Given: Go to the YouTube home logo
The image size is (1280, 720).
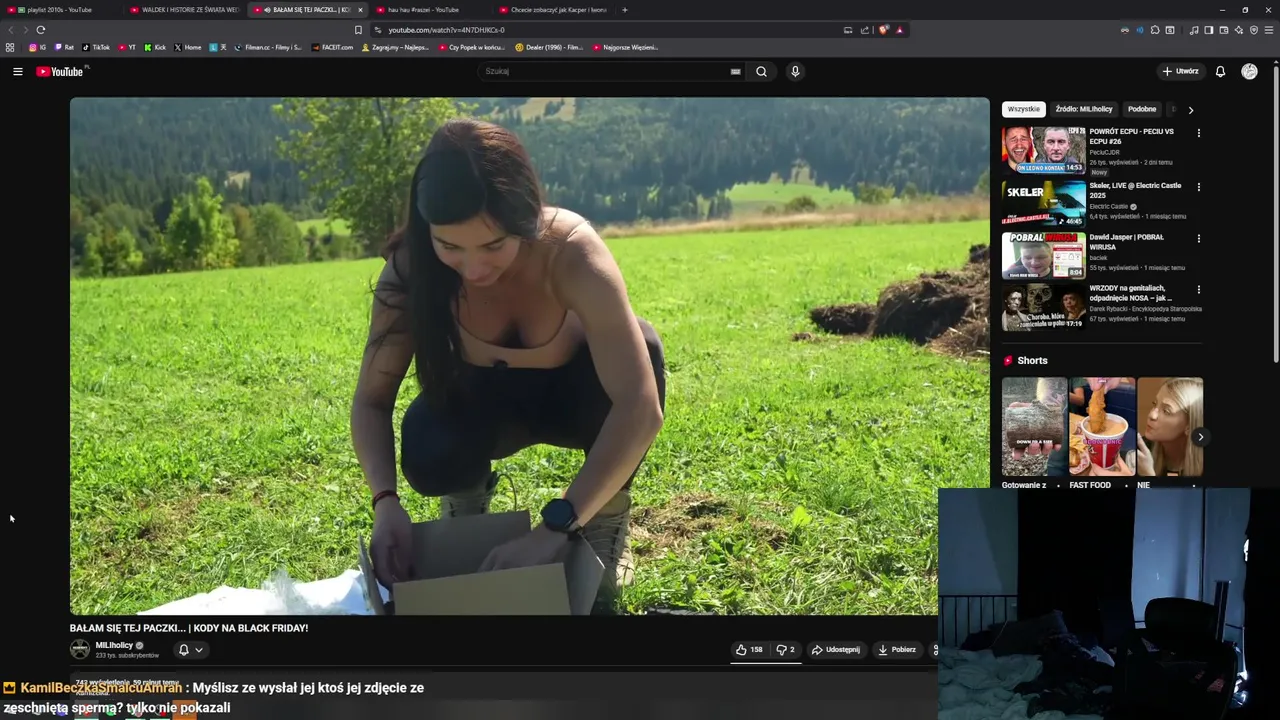Looking at the screenshot, I should pos(62,71).
